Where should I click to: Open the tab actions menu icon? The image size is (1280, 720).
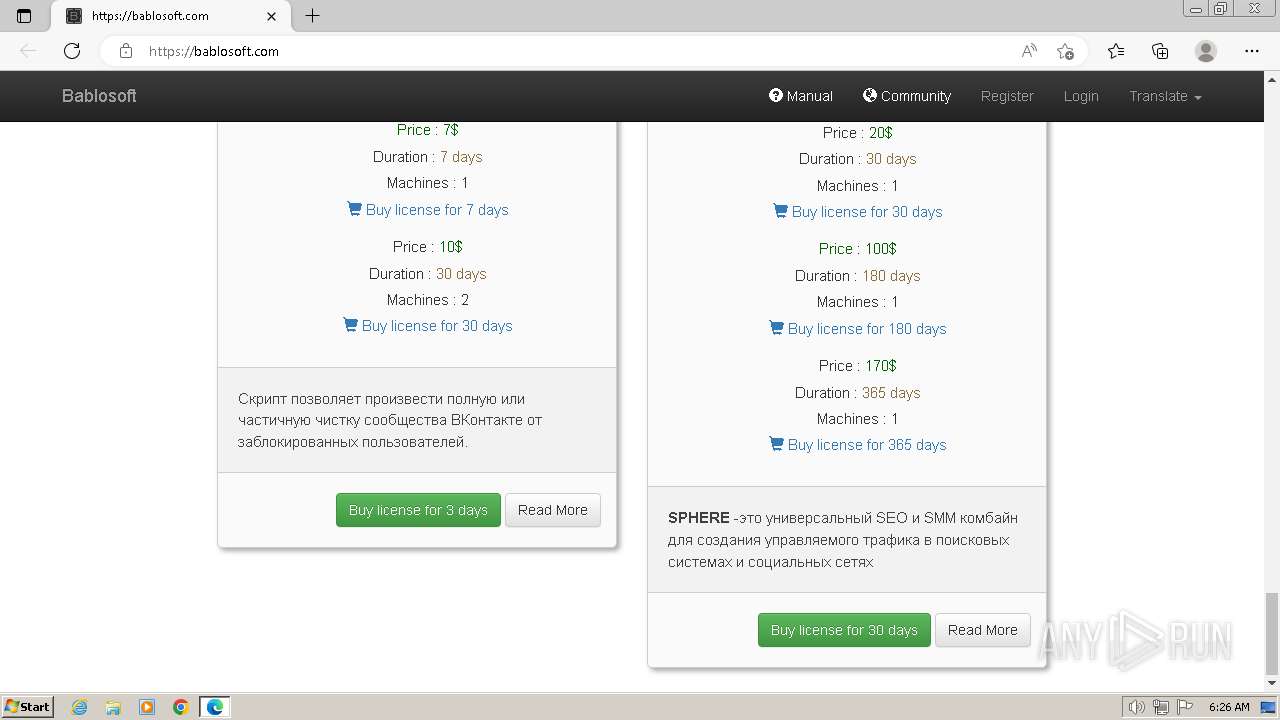click(x=24, y=16)
